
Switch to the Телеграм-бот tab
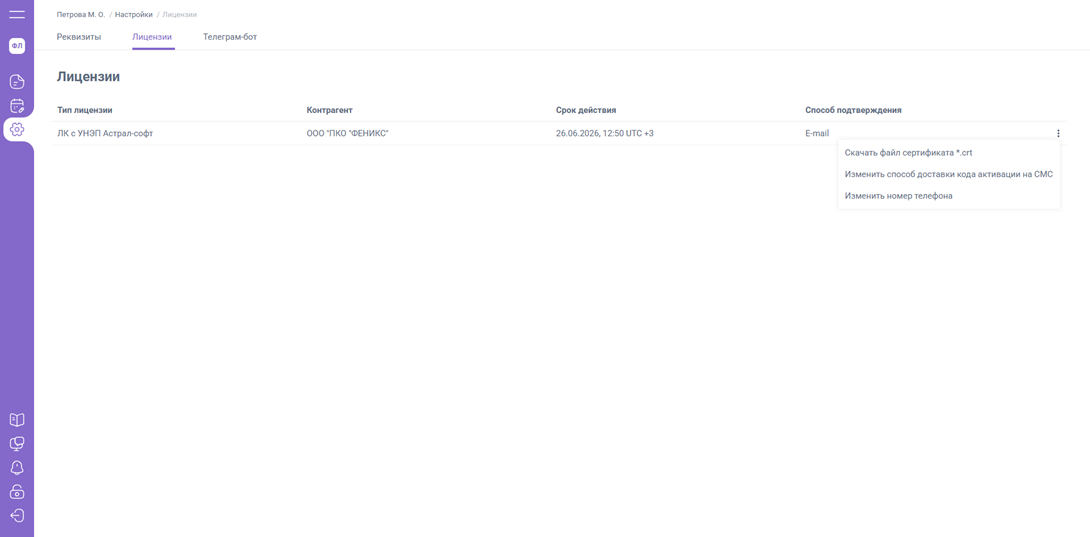pyautogui.click(x=230, y=37)
